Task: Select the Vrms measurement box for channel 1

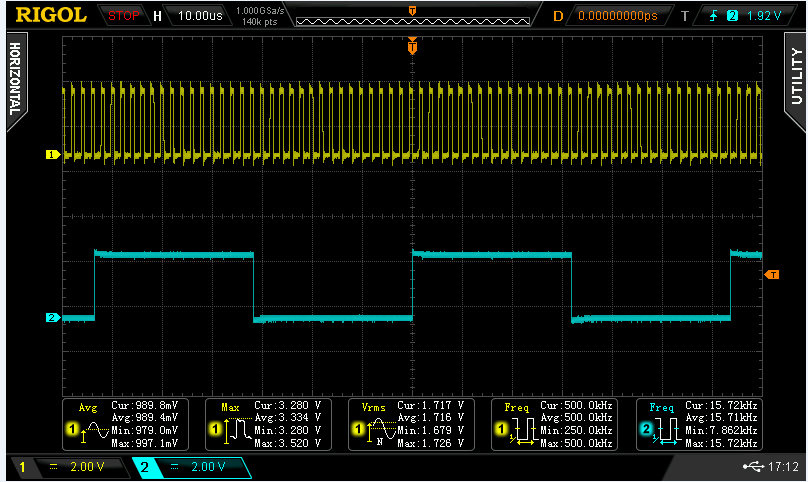Action: coord(411,424)
